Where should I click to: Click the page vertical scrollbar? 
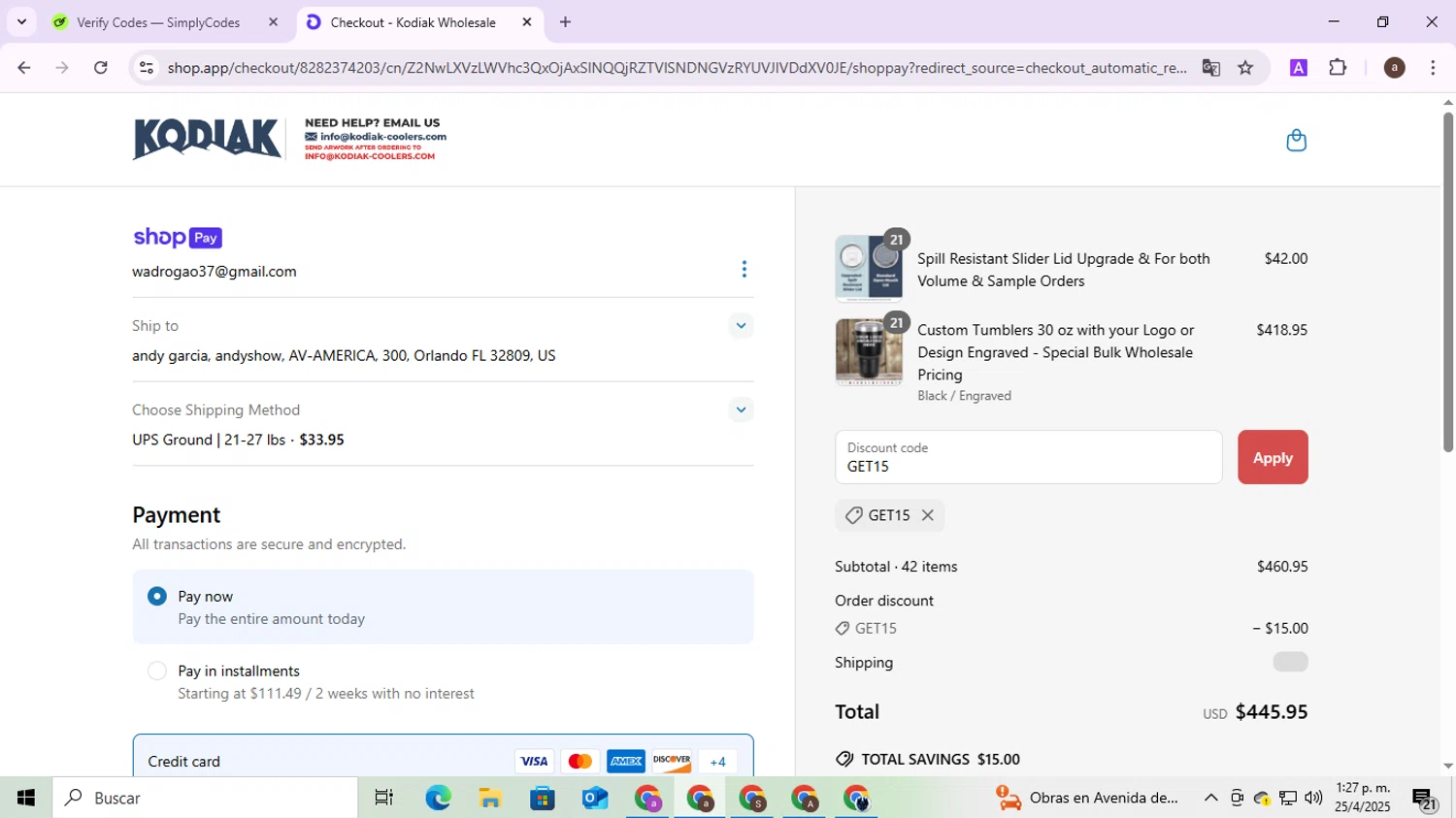pos(1448,281)
